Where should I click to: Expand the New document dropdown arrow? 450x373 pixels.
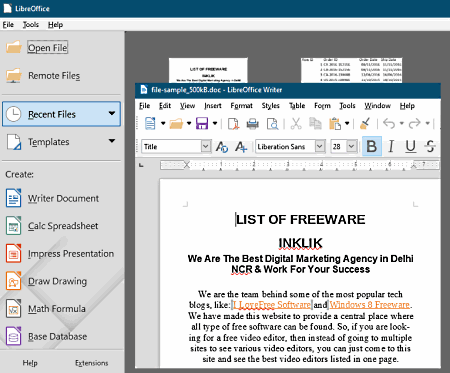[x=163, y=124]
